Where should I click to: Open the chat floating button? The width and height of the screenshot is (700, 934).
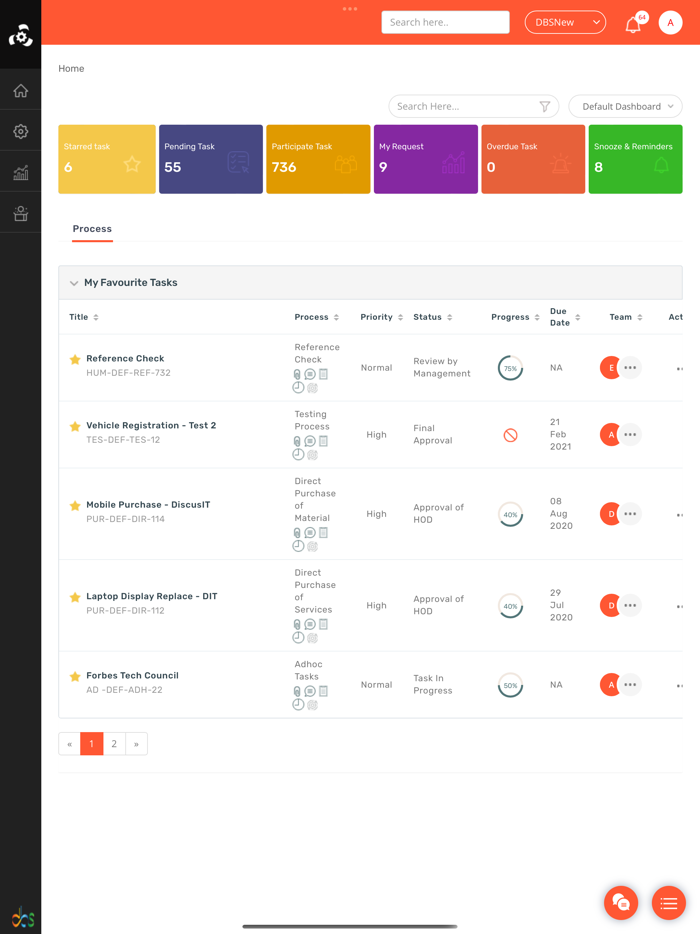tap(621, 903)
